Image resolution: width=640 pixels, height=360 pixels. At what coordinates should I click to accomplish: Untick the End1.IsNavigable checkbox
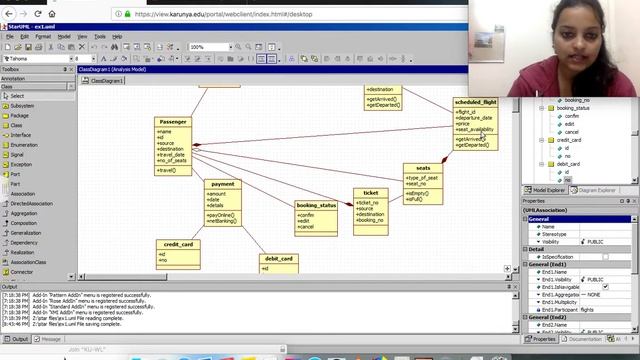(x=606, y=287)
